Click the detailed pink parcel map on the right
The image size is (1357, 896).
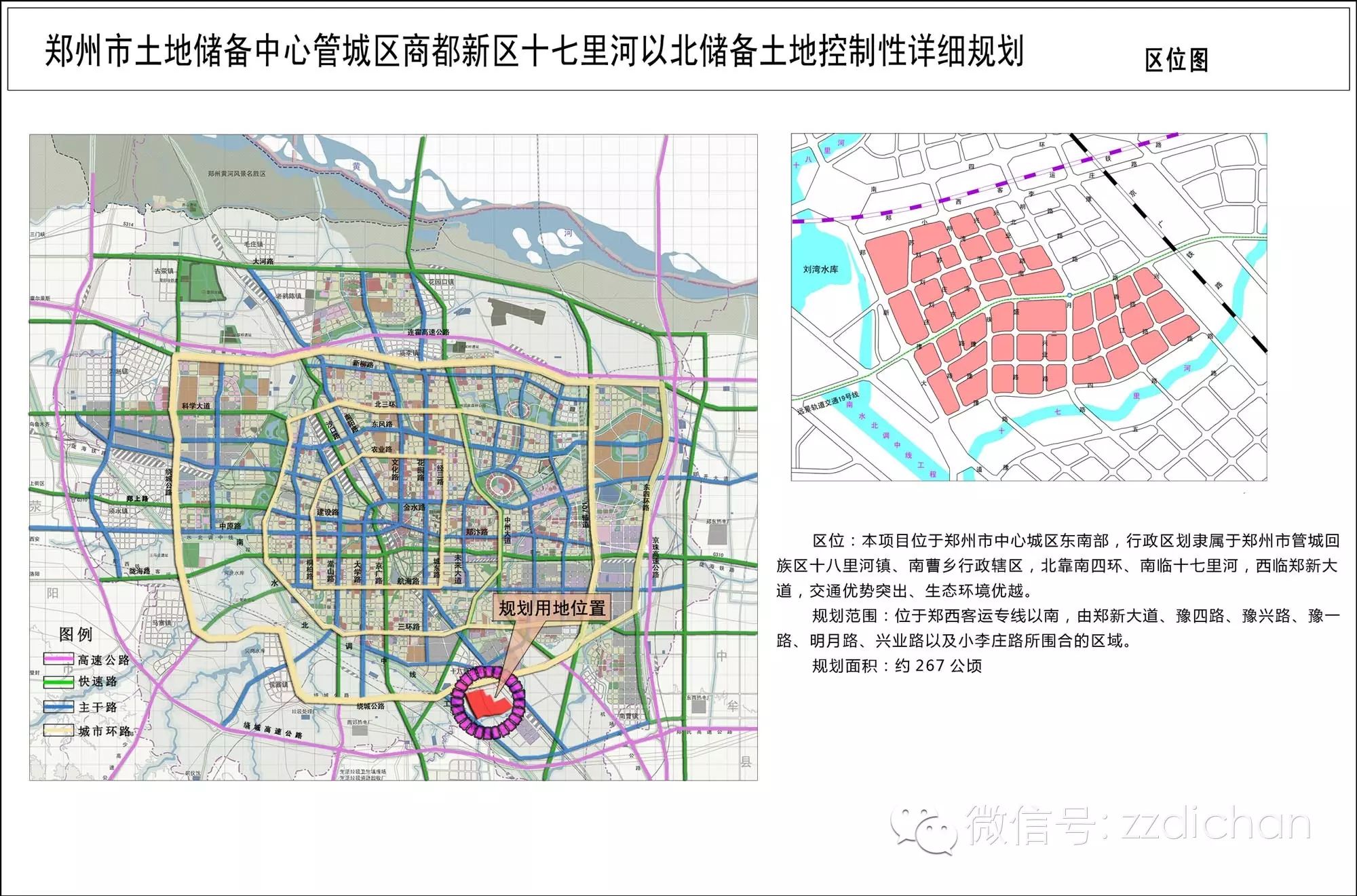pyautogui.click(x=1029, y=307)
